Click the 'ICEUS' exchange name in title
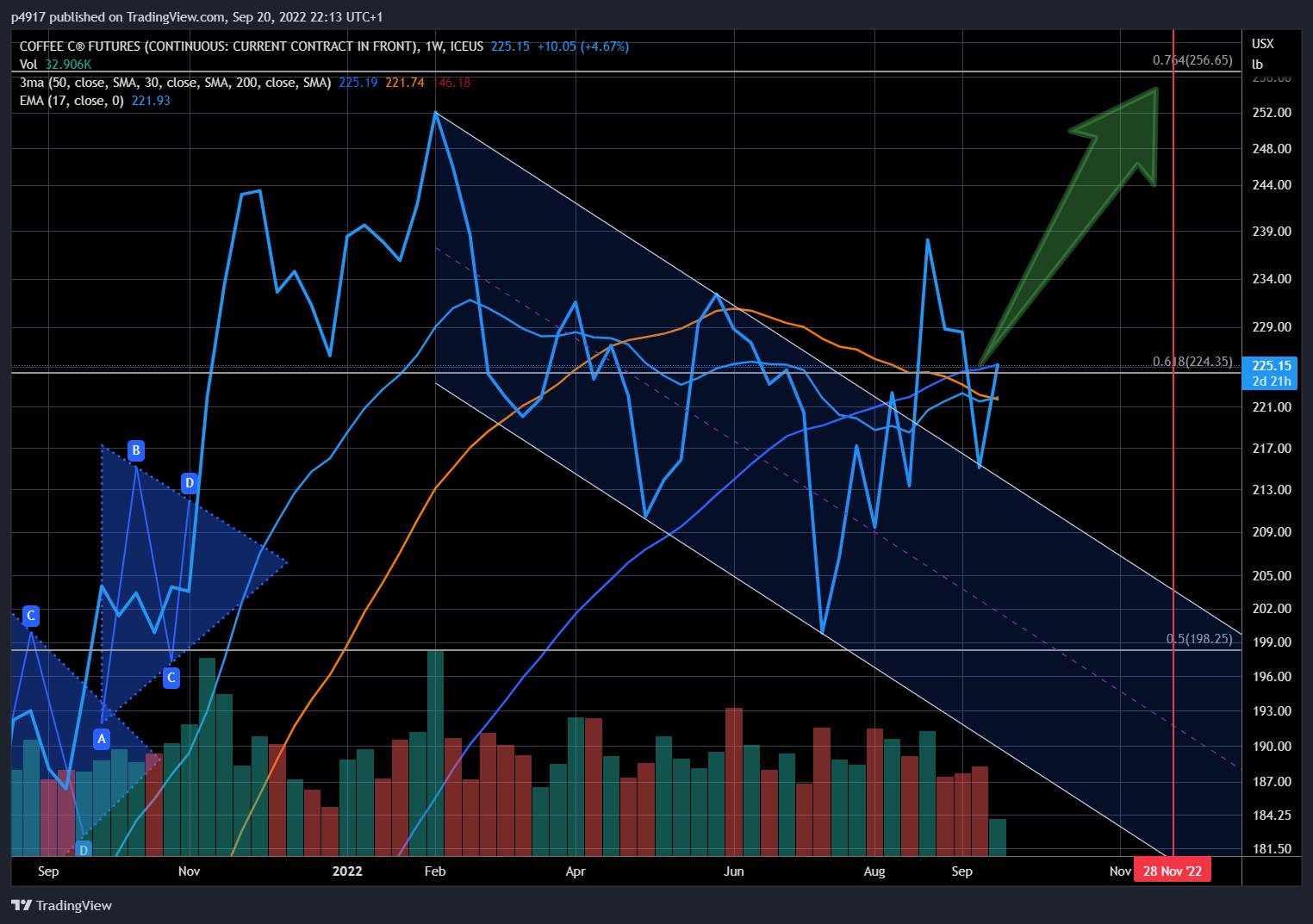The image size is (1313, 924). tap(466, 47)
